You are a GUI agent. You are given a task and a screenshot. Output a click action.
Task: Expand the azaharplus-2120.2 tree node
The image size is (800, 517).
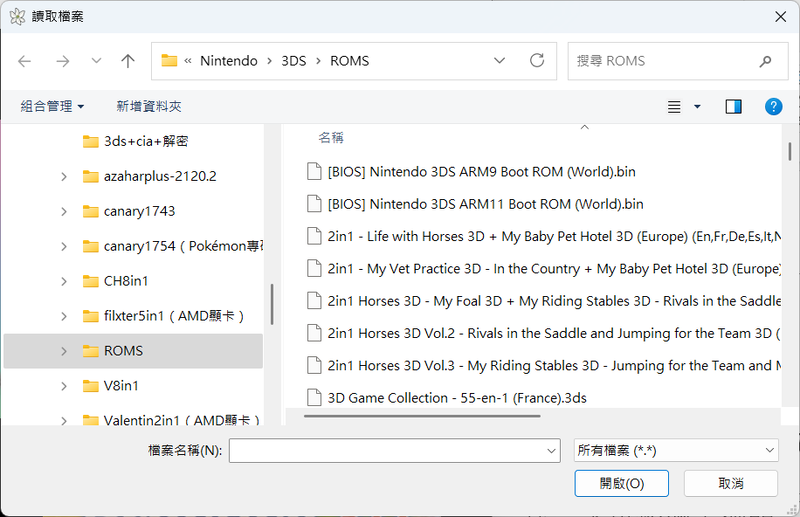(64, 177)
